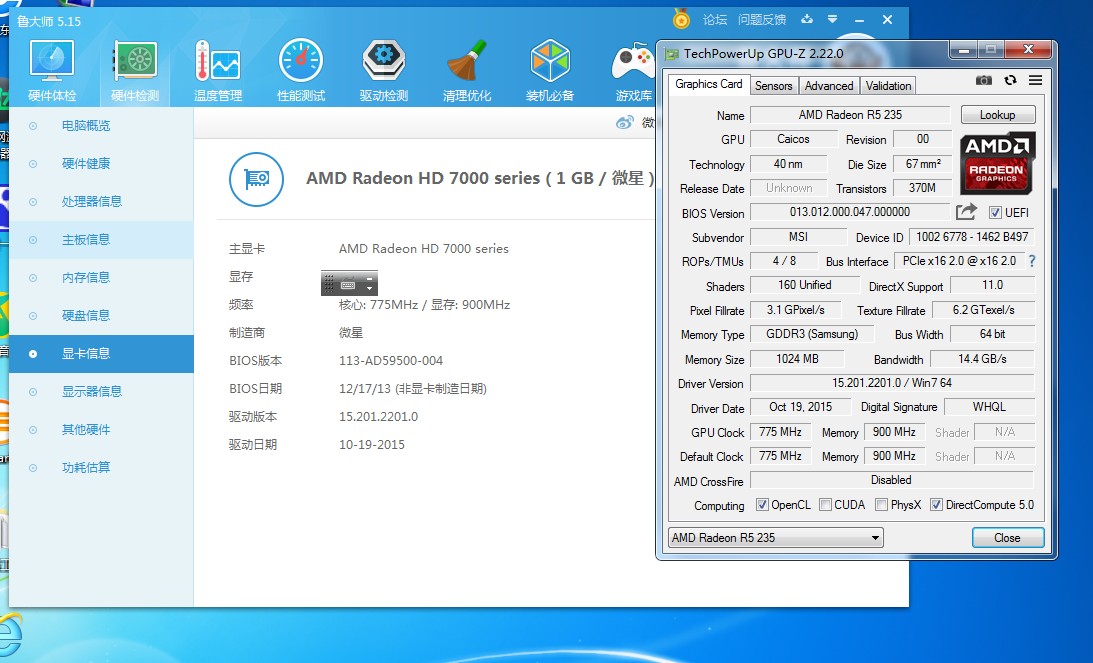1093x663 pixels.
Task: Open the GPU-Z hamburger menu
Action: 1035,80
